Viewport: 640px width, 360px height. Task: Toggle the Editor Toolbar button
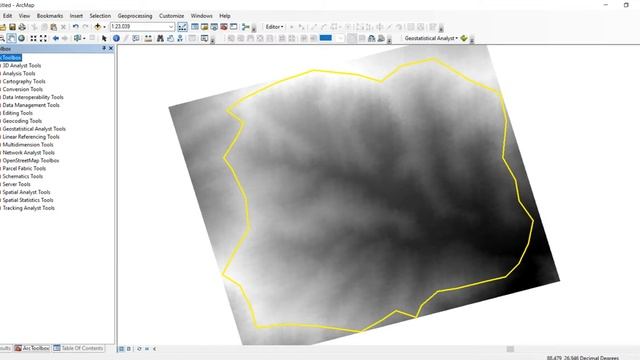click(x=182, y=27)
